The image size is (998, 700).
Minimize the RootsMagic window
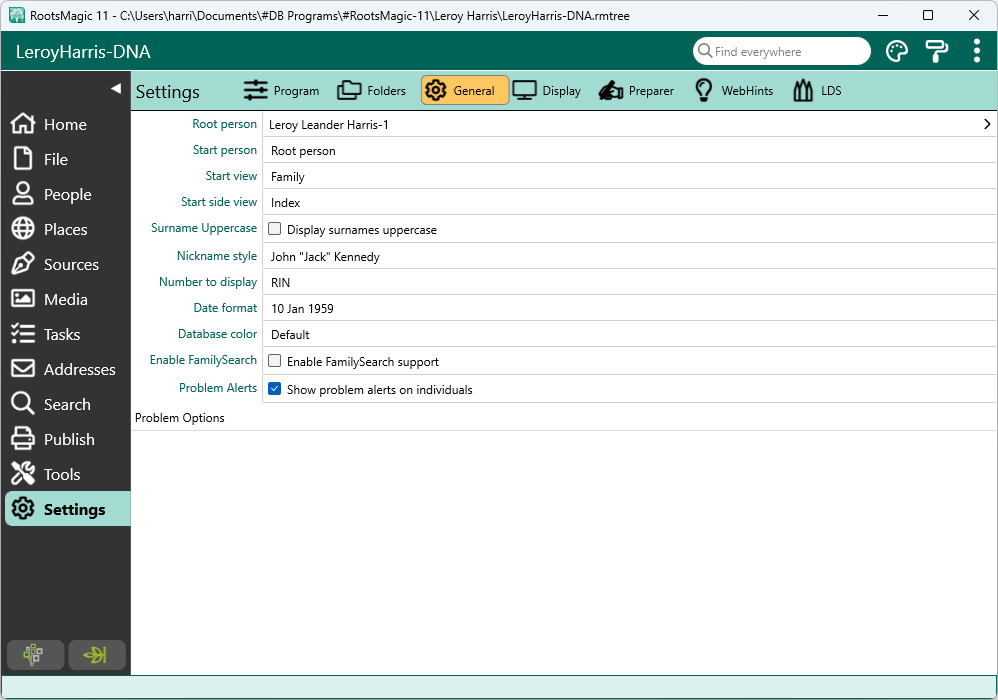(883, 15)
